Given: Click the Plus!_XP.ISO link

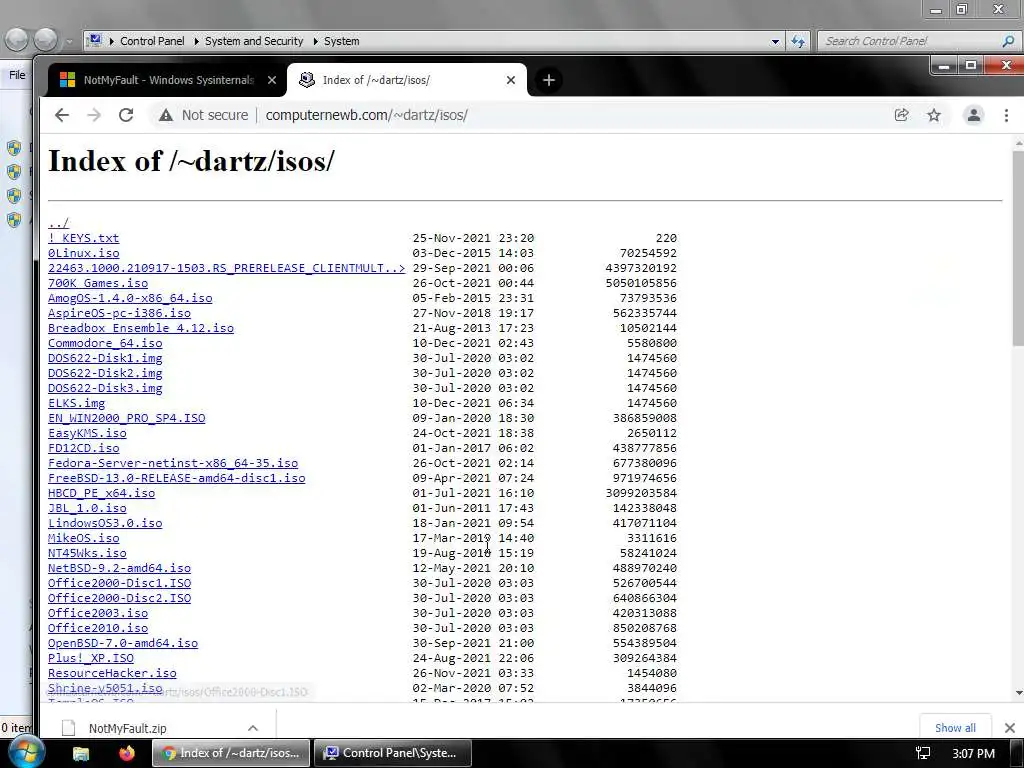Looking at the screenshot, I should click(x=91, y=659).
